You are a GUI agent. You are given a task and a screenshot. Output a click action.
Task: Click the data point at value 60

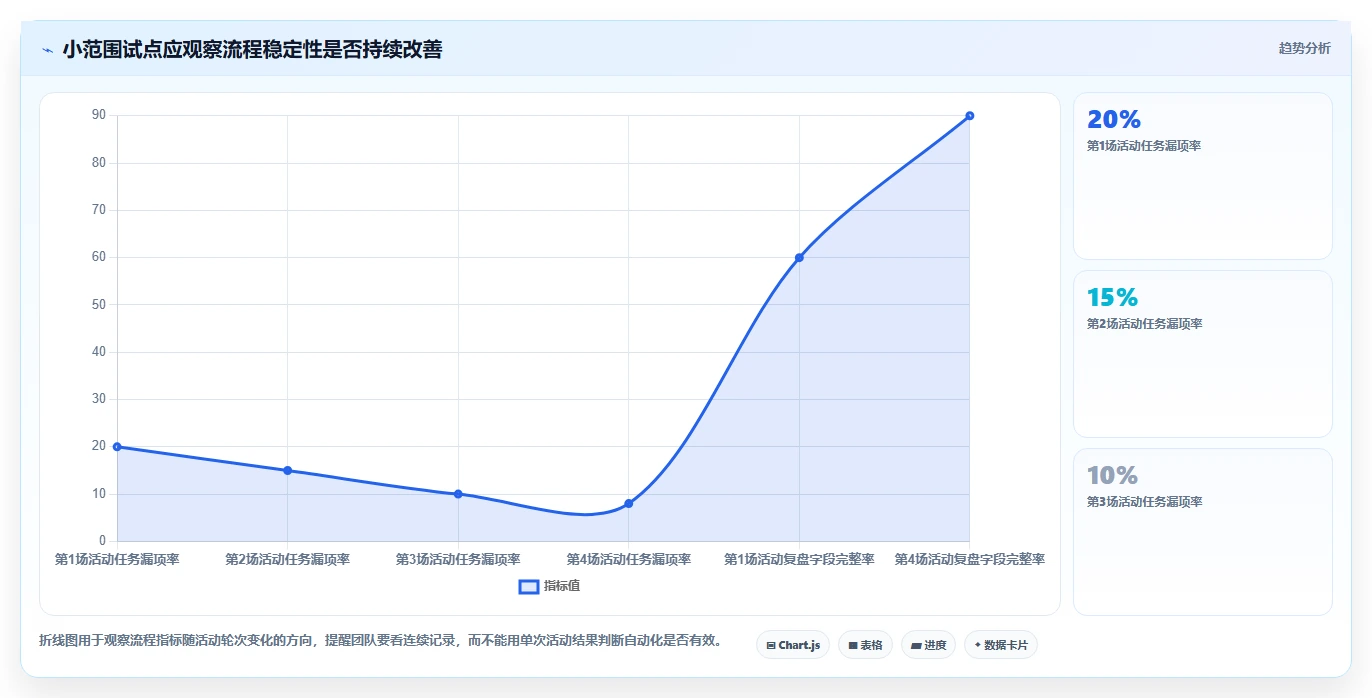click(799, 257)
